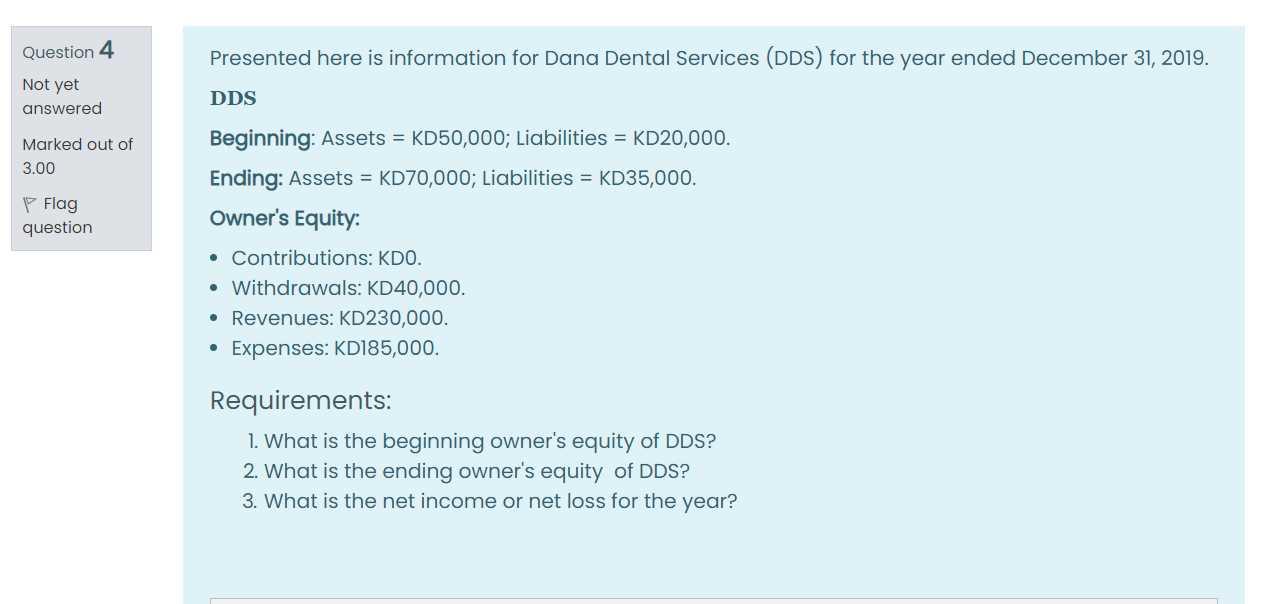Click the question information panel
Screen dimensions: 1261x604
[x=80, y=135]
